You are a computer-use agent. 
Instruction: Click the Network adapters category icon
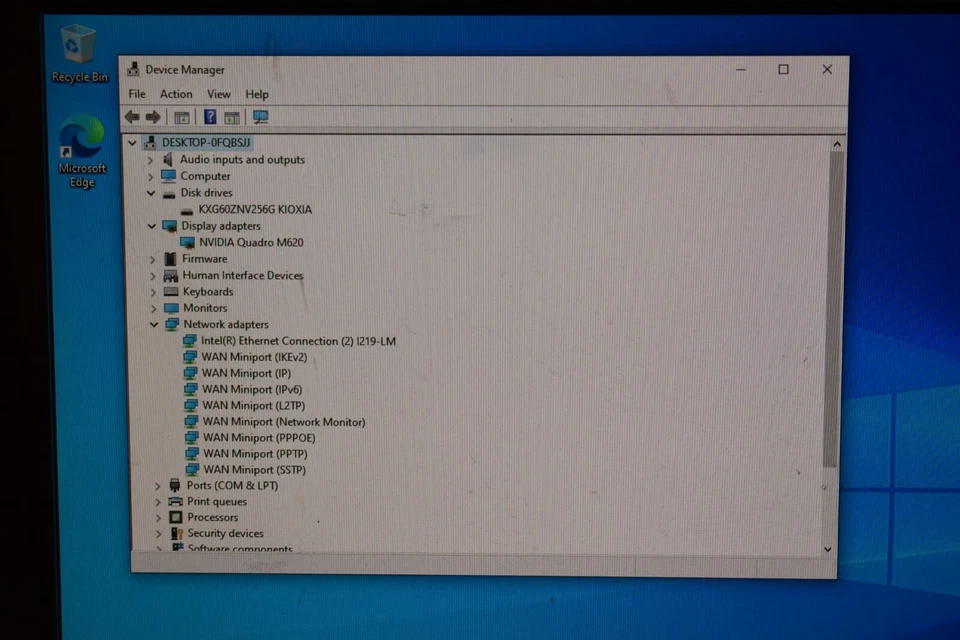pyautogui.click(x=172, y=325)
